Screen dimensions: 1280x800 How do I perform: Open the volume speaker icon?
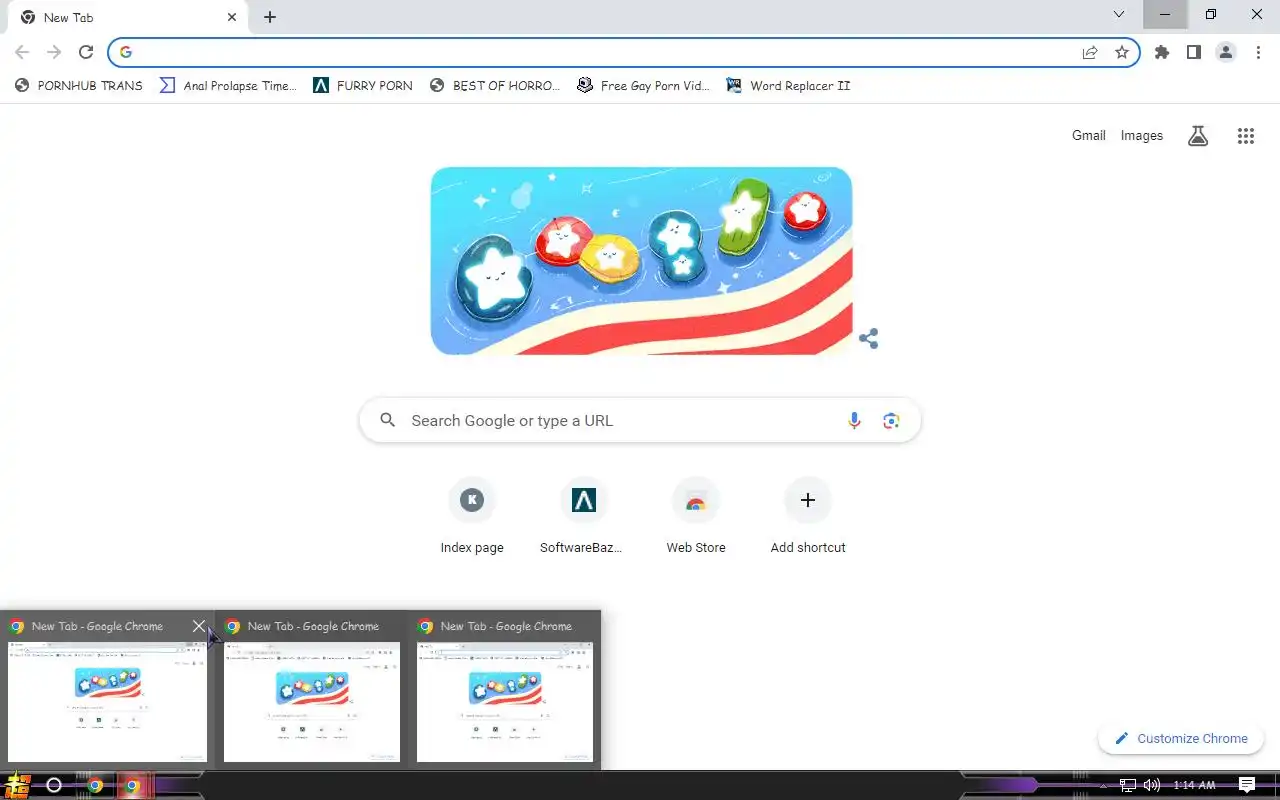tap(1151, 786)
